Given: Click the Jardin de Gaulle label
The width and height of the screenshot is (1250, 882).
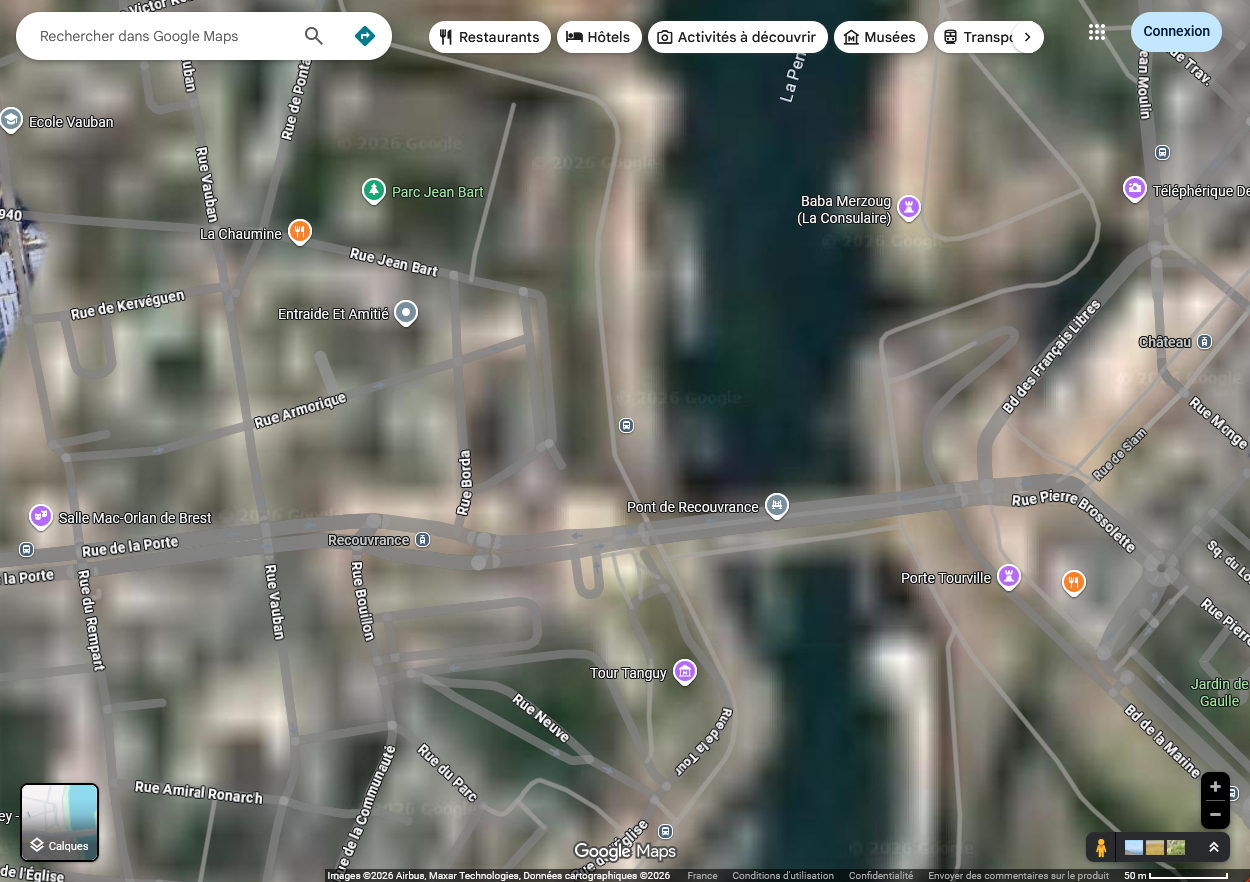Looking at the screenshot, I should pos(1220,692).
